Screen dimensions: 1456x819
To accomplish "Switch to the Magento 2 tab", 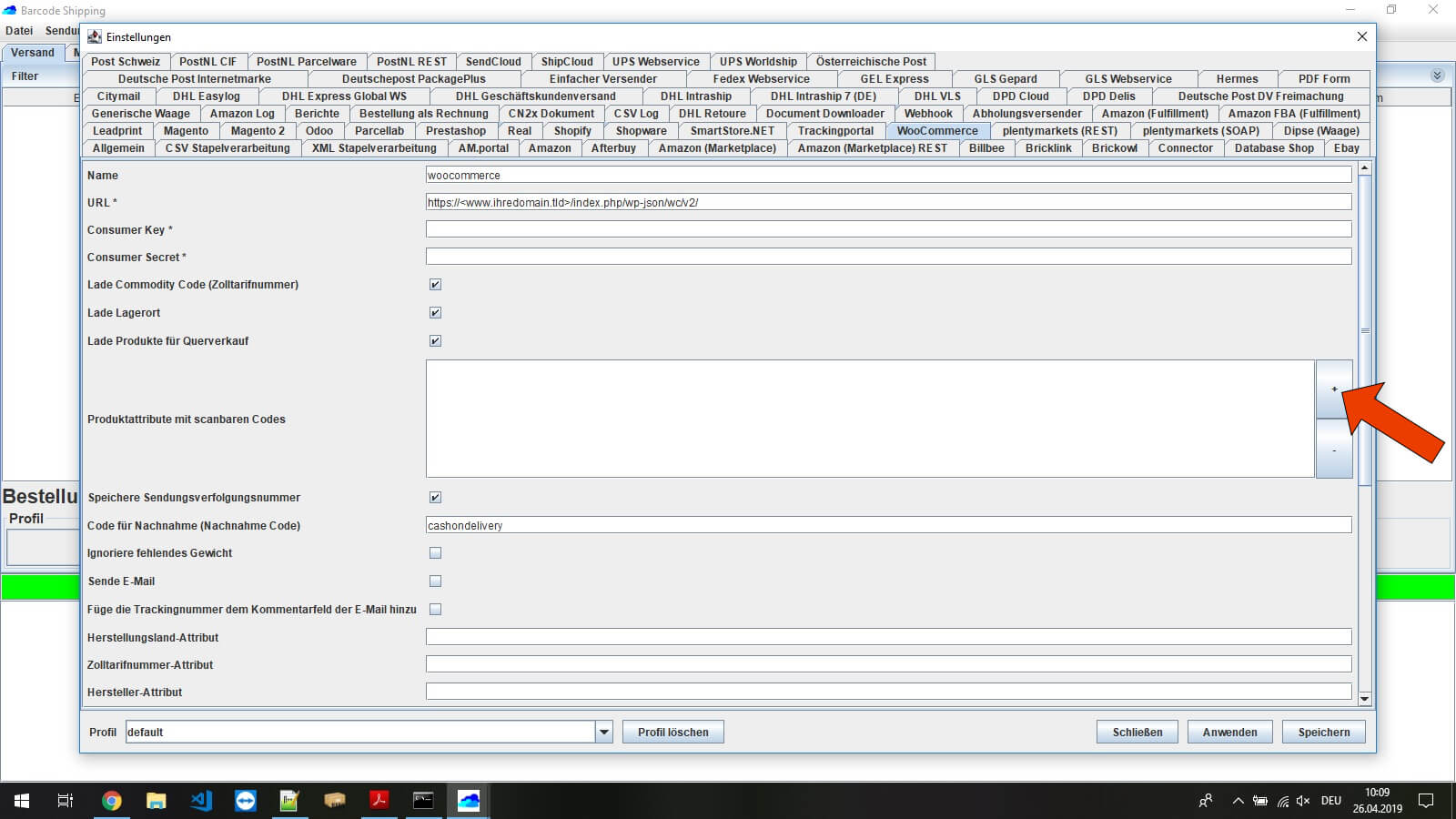I will pos(258,131).
